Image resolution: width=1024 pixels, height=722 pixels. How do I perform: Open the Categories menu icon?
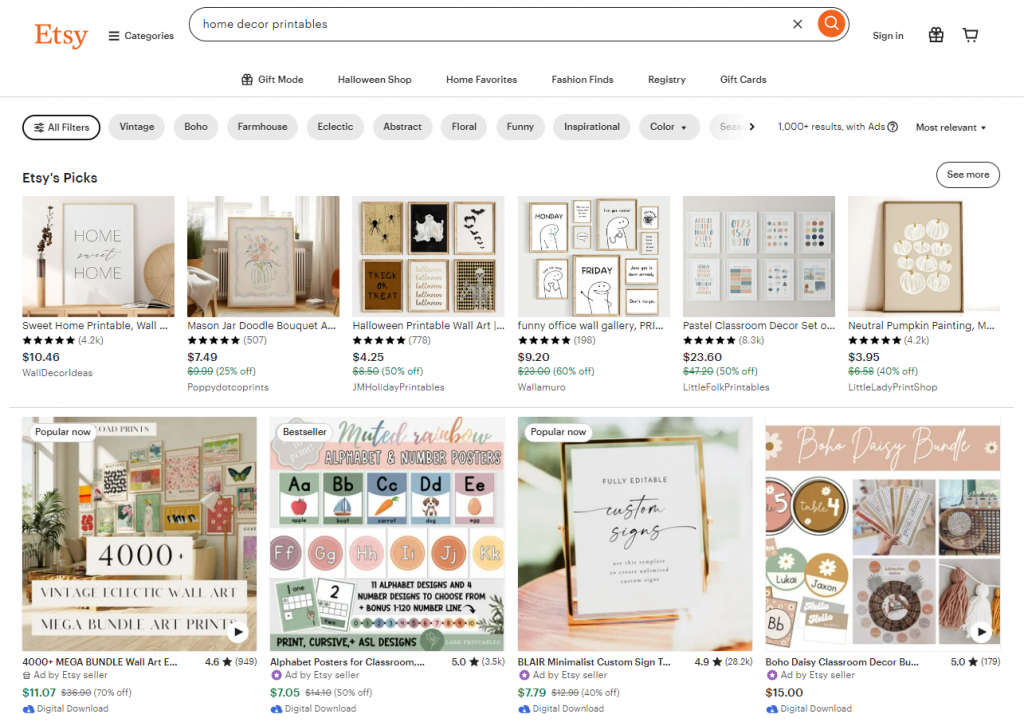click(x=112, y=35)
